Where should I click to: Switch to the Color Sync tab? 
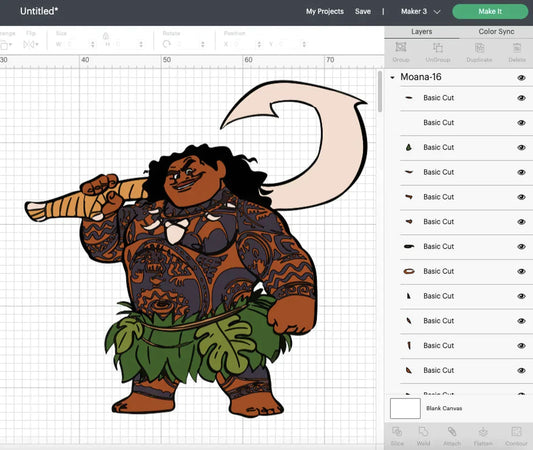tap(496, 32)
